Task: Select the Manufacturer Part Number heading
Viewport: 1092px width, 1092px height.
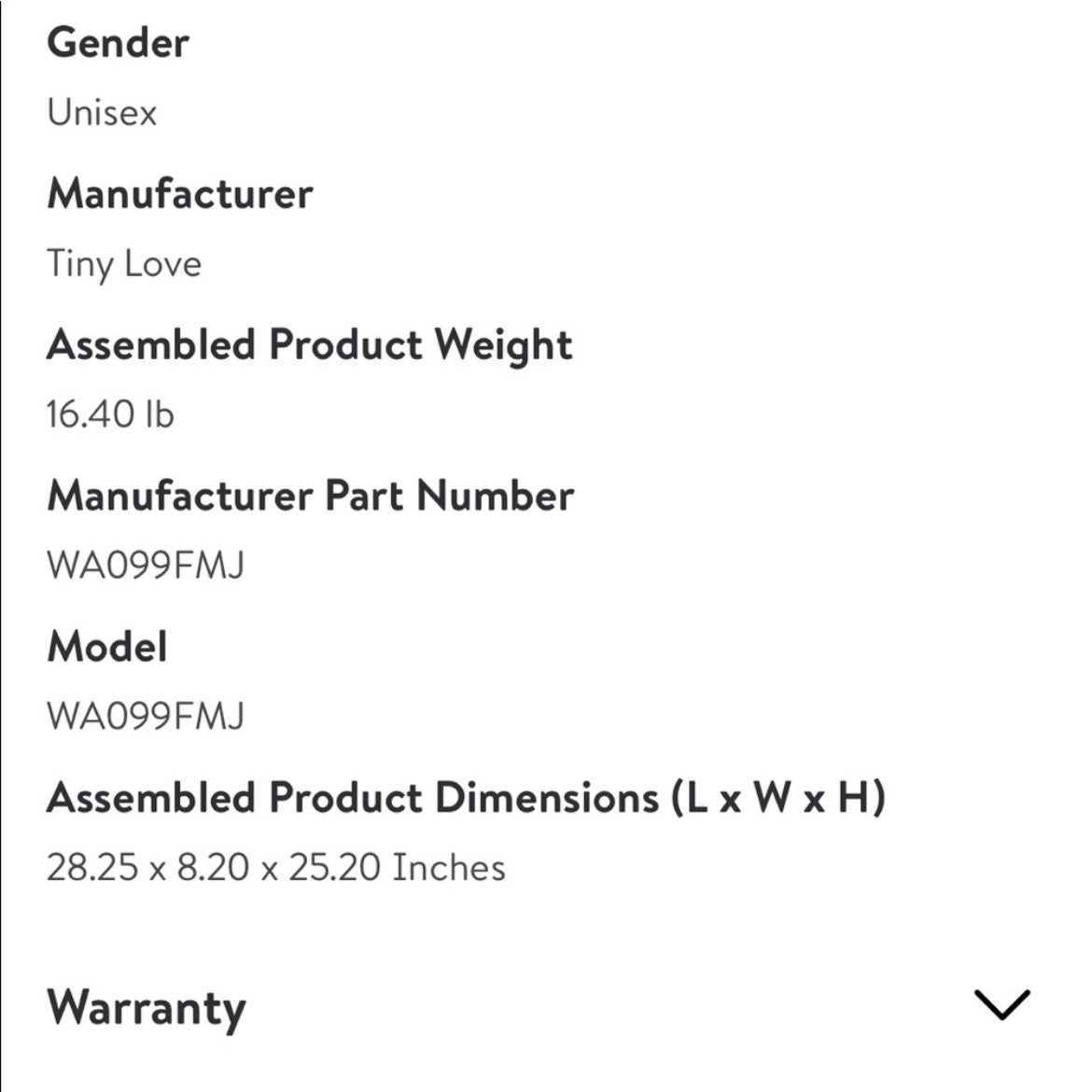Action: 311,496
